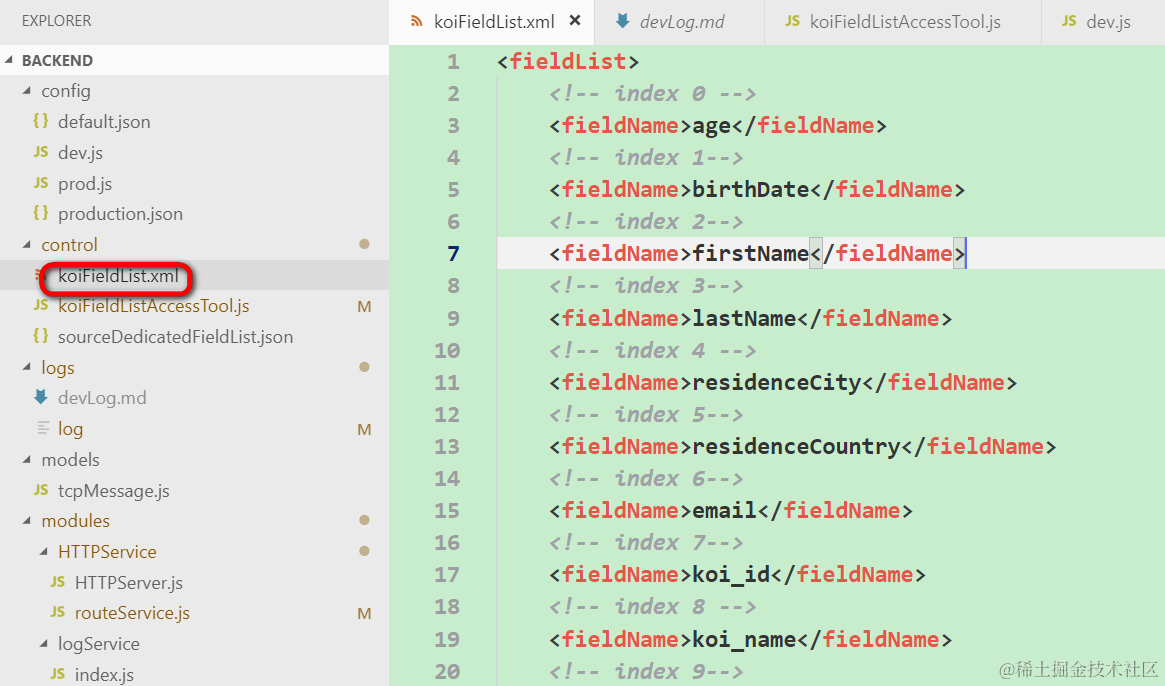Screen dimensions: 1165x686
Task: Open tcpMessage.js file
Action: point(114,491)
